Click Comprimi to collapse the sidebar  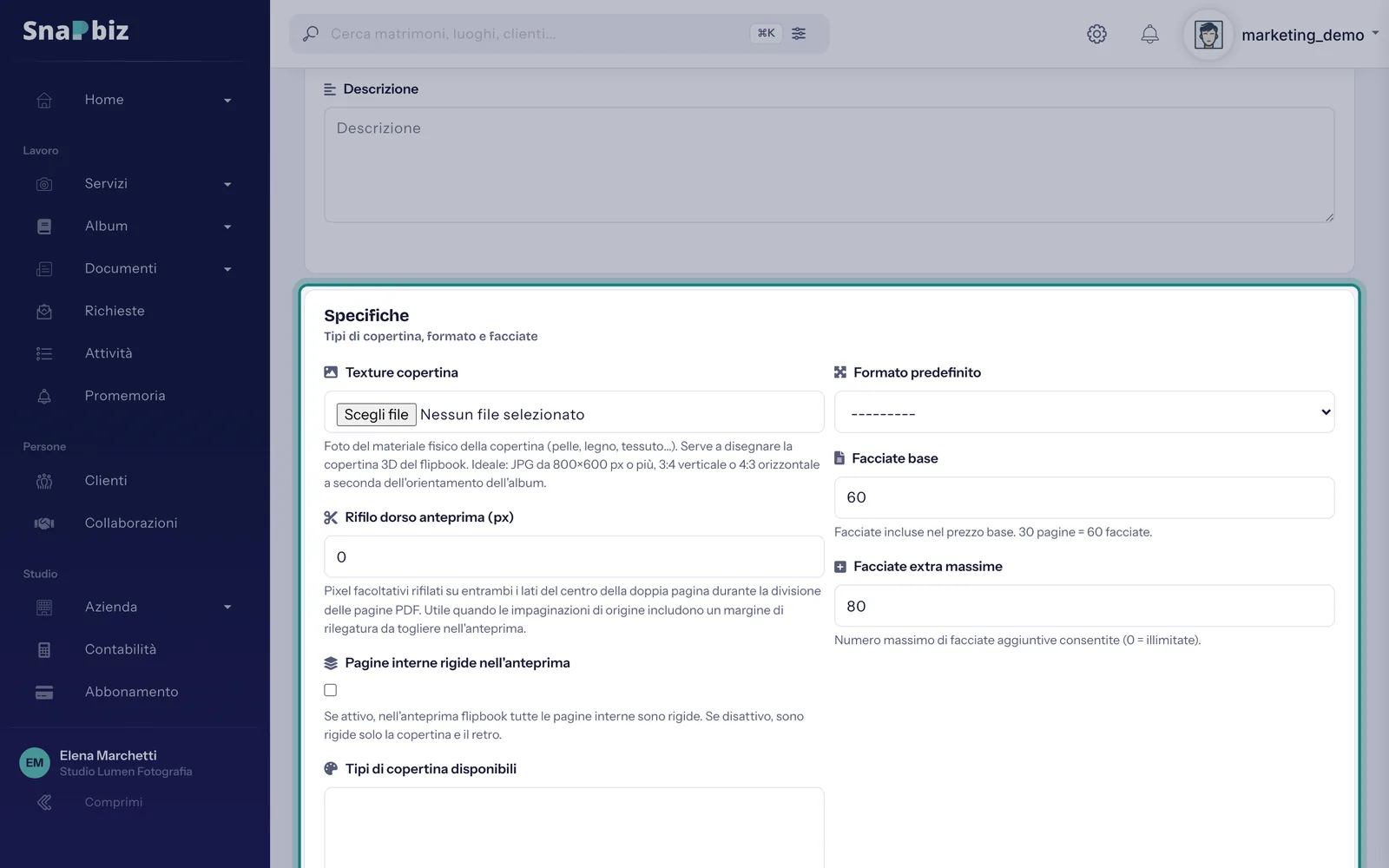(x=114, y=802)
